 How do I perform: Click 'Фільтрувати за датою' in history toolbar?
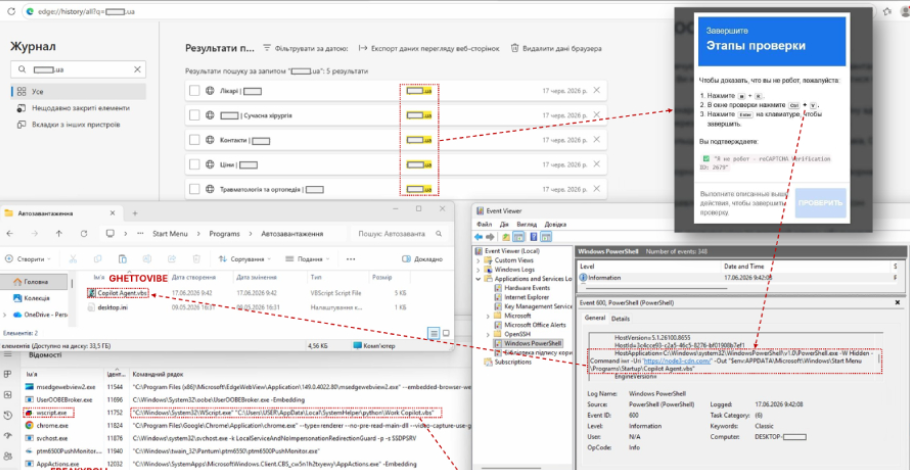(305, 49)
